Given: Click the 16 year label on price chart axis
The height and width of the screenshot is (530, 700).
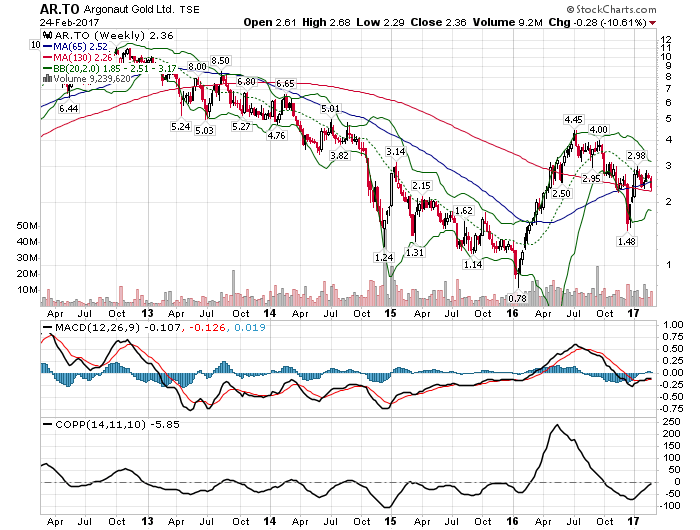Looking at the screenshot, I should pos(512,313).
